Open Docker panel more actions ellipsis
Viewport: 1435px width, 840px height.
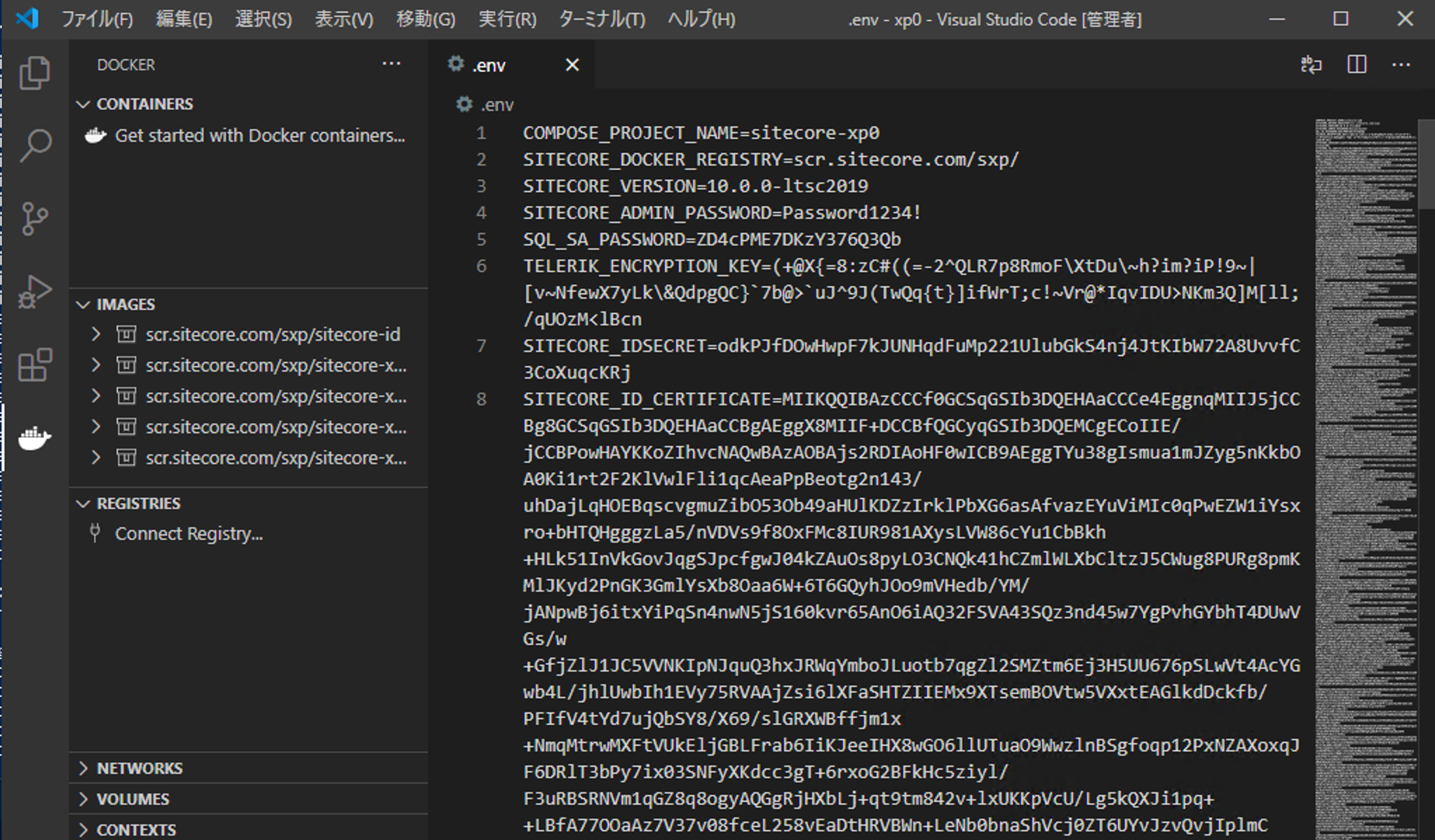(x=391, y=64)
